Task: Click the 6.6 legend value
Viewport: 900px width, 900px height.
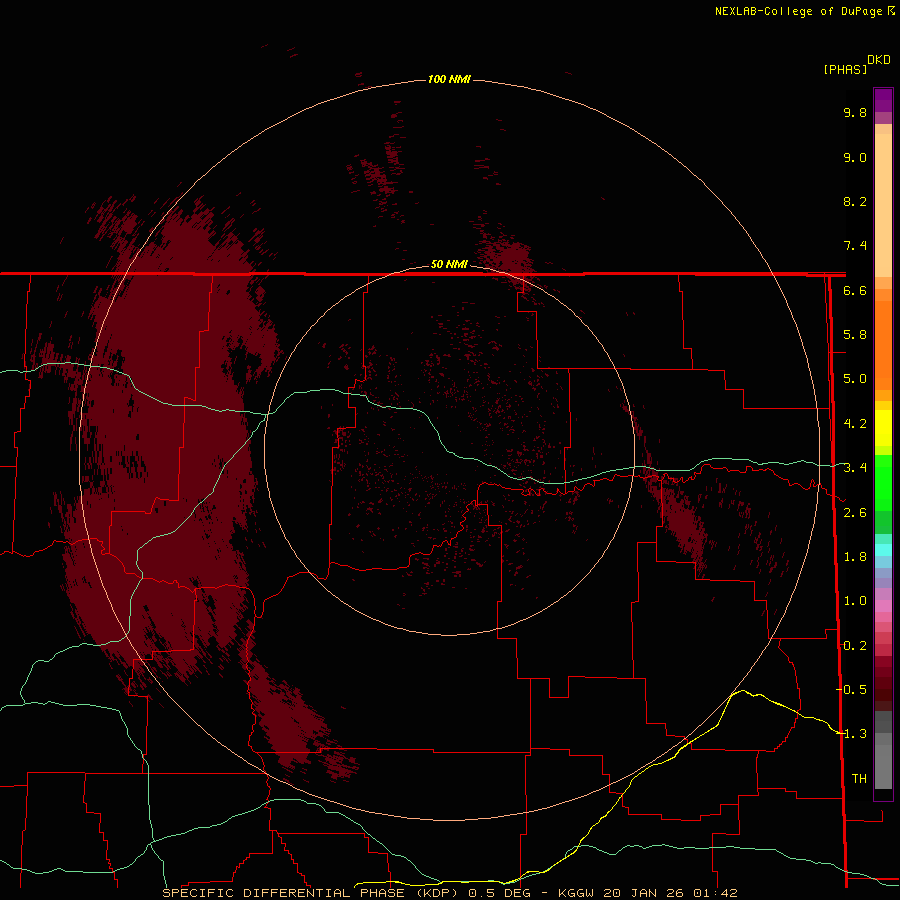Action: (855, 290)
